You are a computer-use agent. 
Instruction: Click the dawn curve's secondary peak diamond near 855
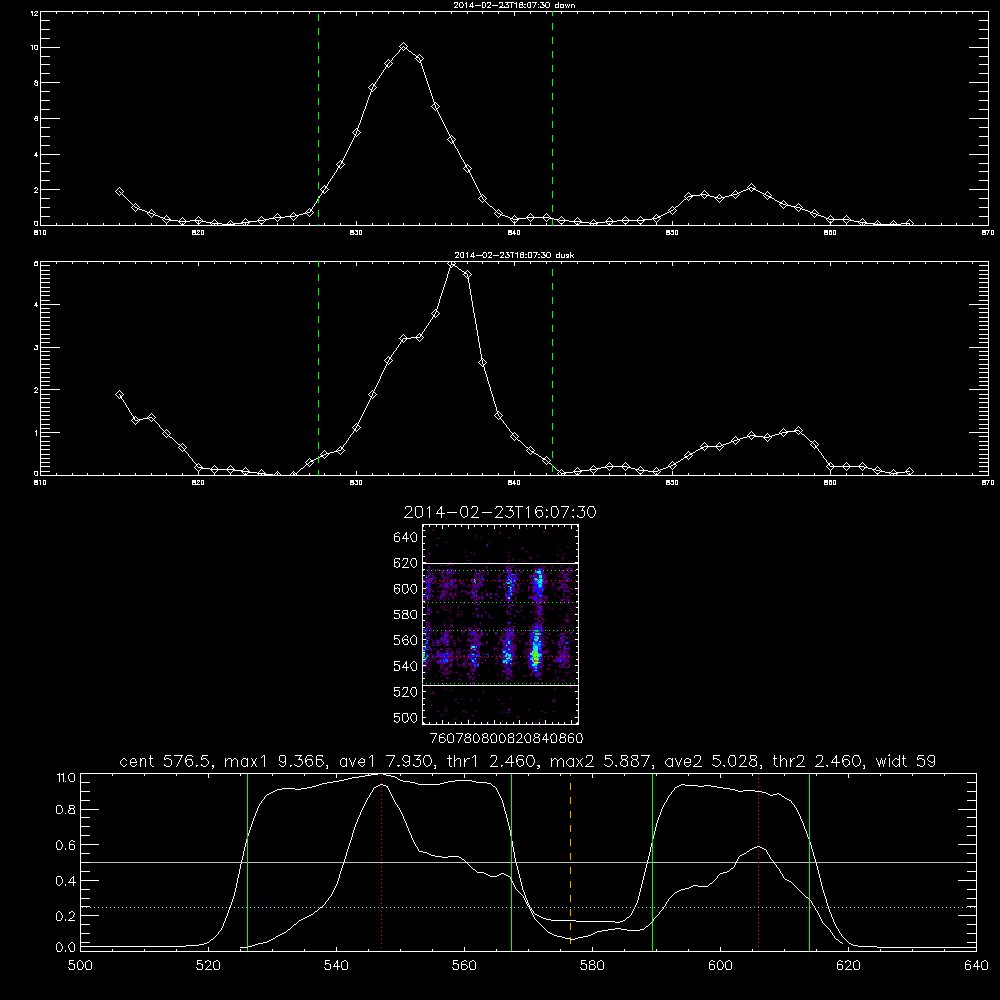point(751,188)
